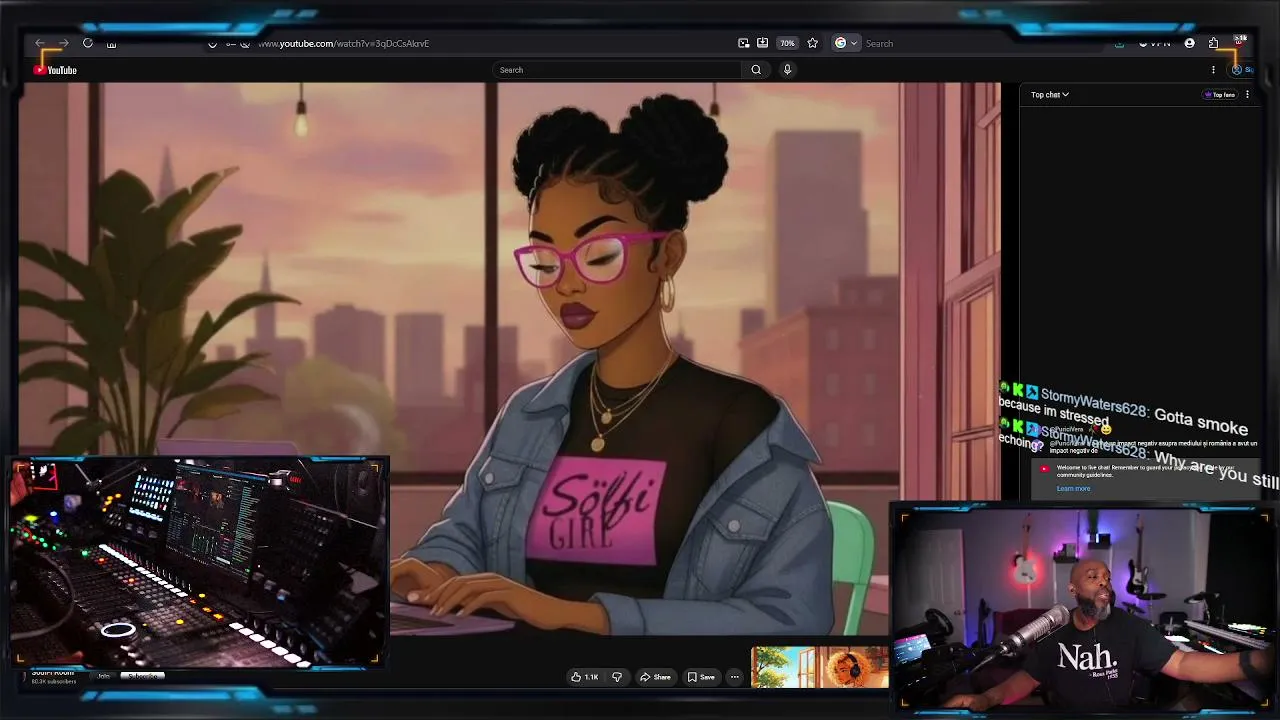Open the suggested video thumbnail with headphones girl
The width and height of the screenshot is (1280, 720).
point(820,667)
